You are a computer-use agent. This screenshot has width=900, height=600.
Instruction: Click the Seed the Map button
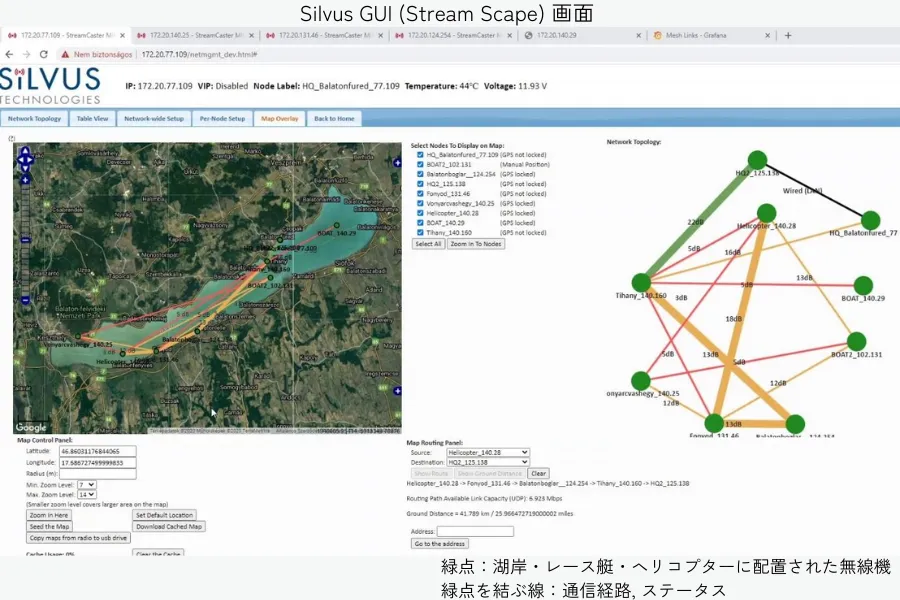click(49, 527)
